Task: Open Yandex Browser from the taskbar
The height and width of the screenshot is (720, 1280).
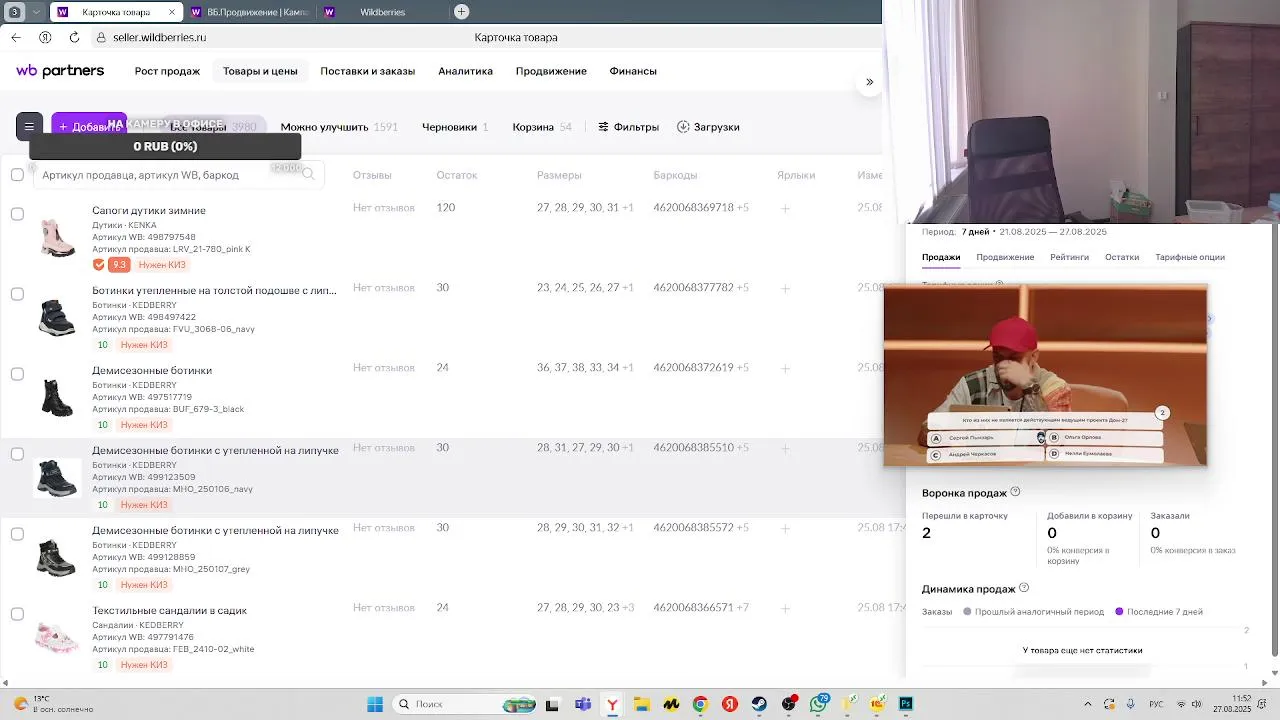Action: pos(612,704)
